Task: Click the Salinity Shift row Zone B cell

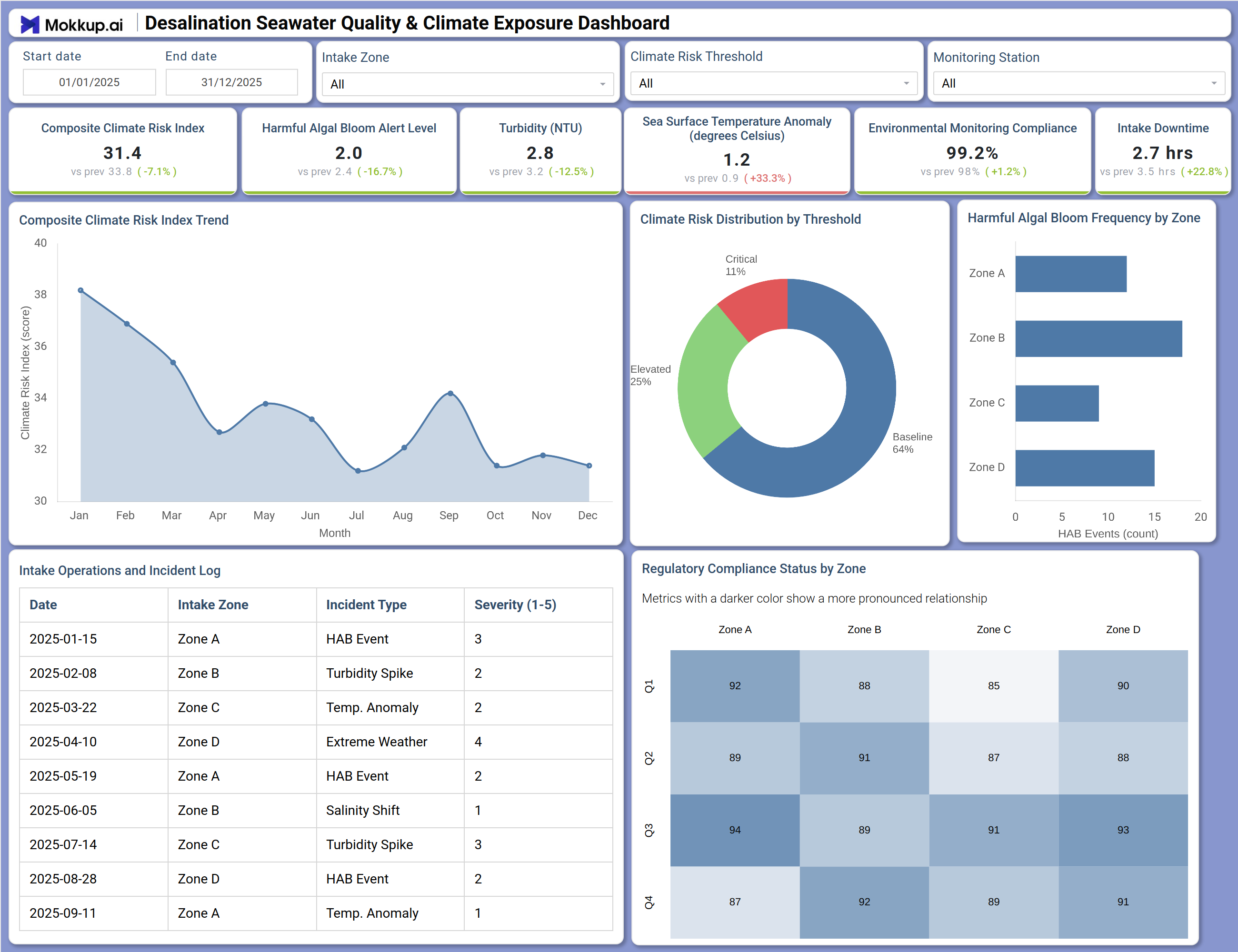Action: (x=242, y=810)
